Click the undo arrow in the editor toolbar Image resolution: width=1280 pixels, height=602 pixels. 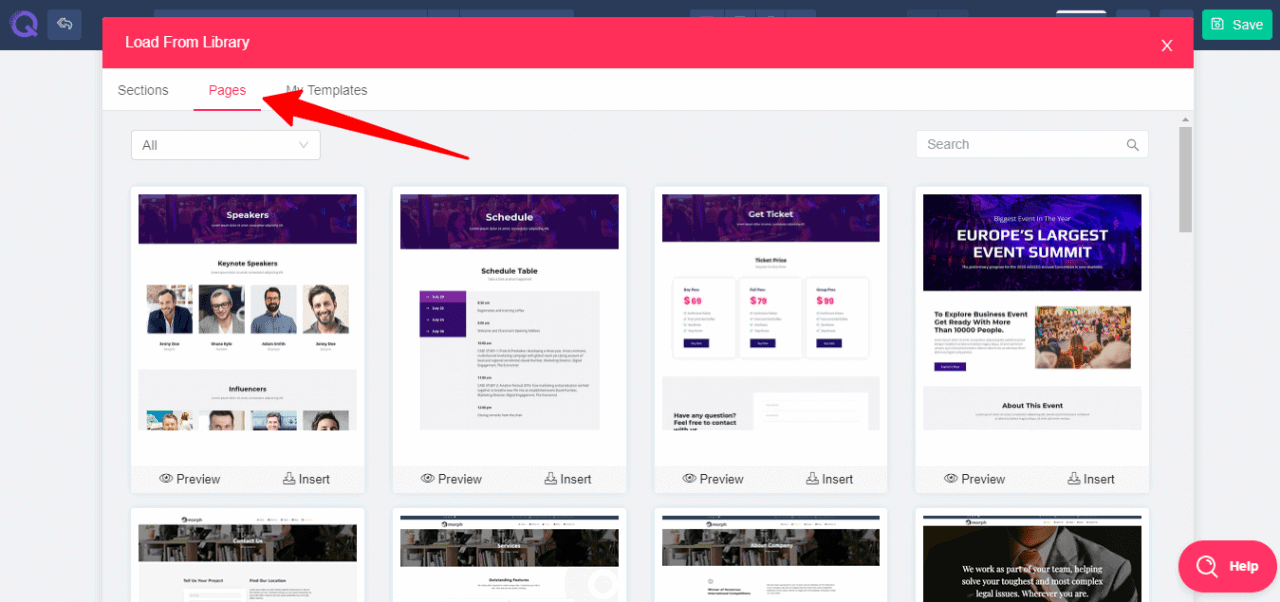[65, 24]
